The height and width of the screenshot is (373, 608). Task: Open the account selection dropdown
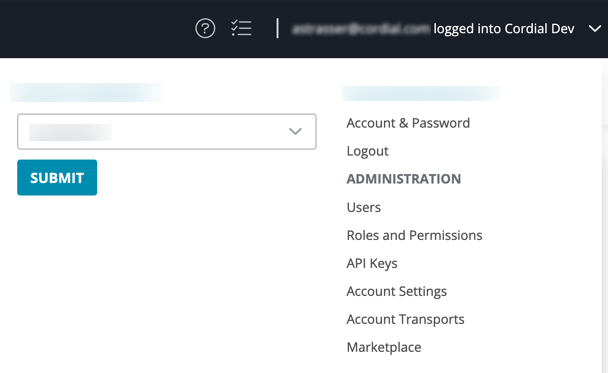point(167,131)
